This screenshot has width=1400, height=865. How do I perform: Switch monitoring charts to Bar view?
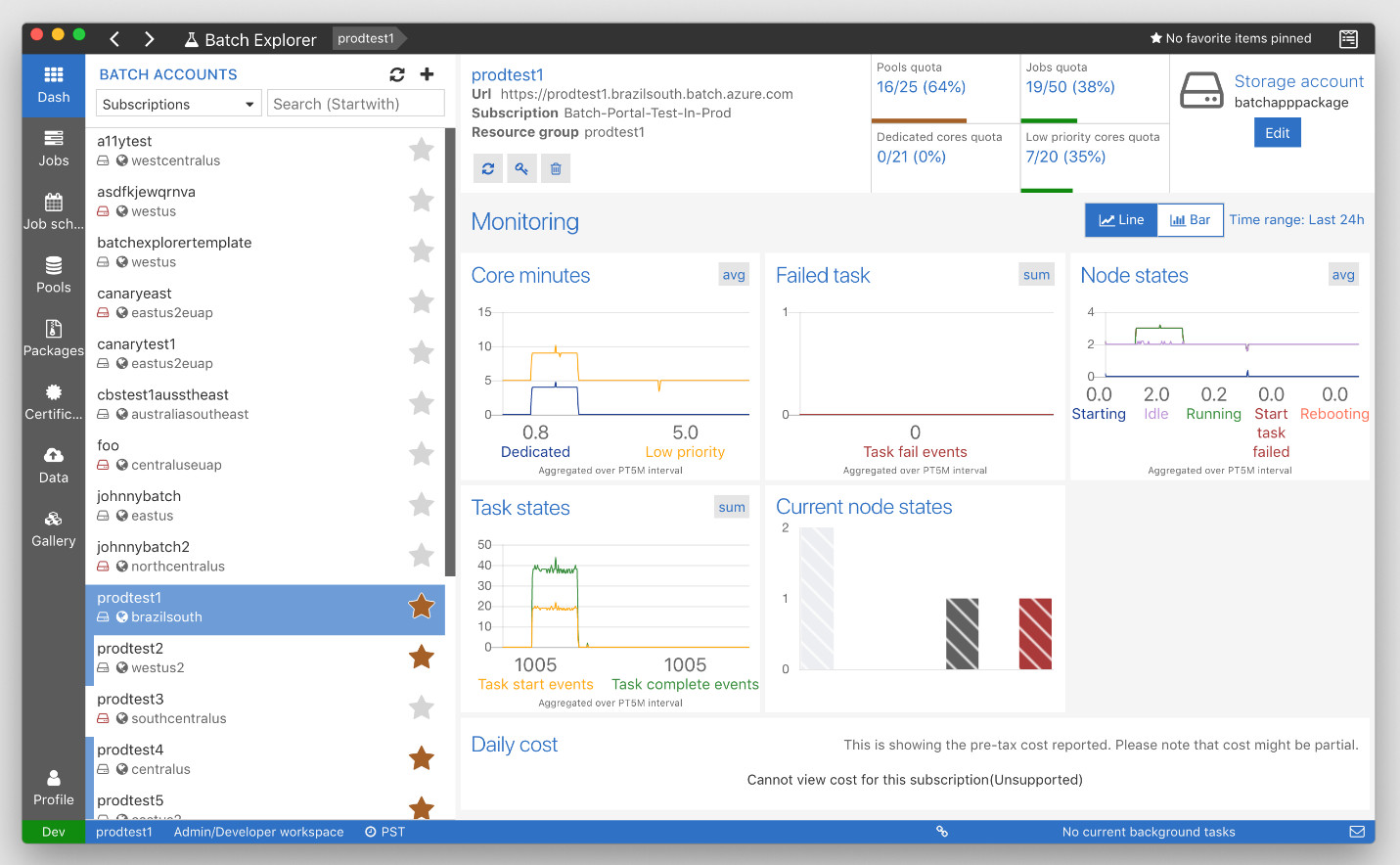pos(1191,220)
